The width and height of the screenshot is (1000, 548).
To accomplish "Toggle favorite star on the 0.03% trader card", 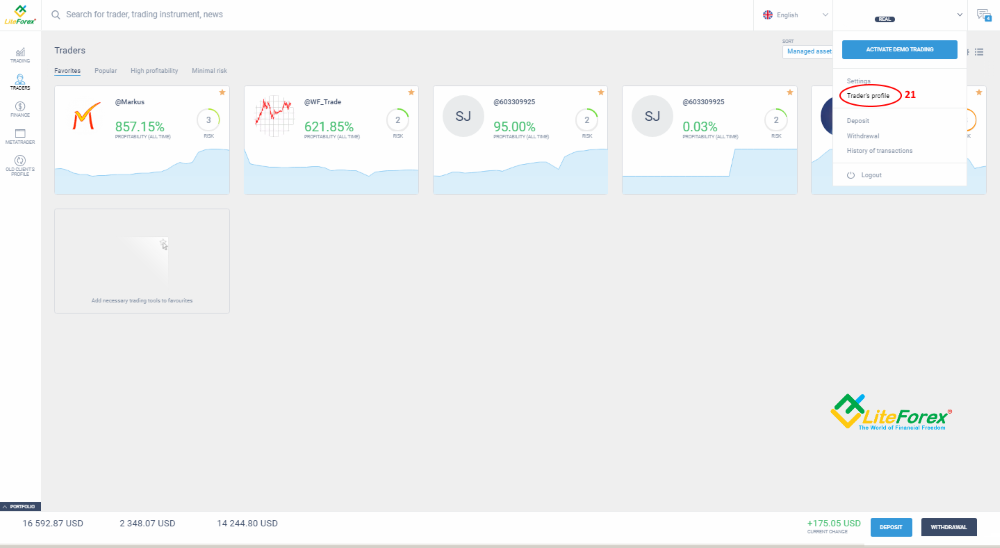I will coord(790,93).
